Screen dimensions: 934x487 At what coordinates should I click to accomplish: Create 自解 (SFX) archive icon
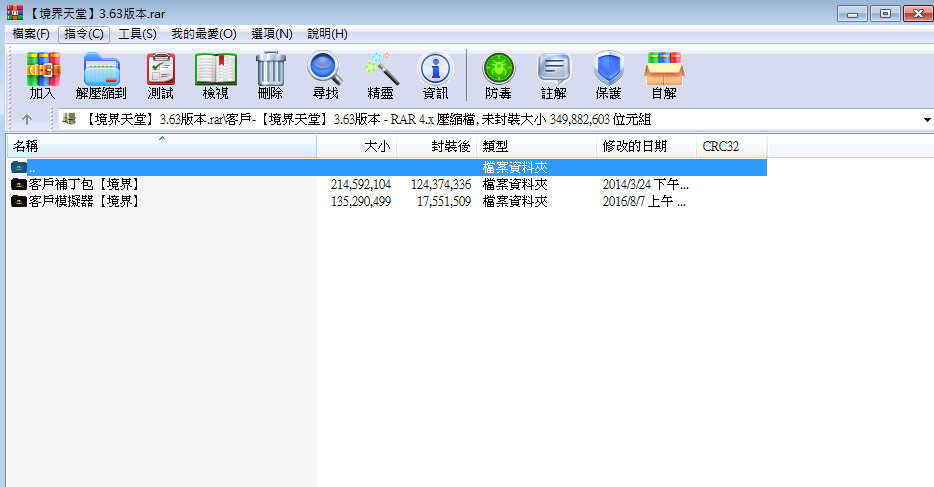(x=664, y=75)
